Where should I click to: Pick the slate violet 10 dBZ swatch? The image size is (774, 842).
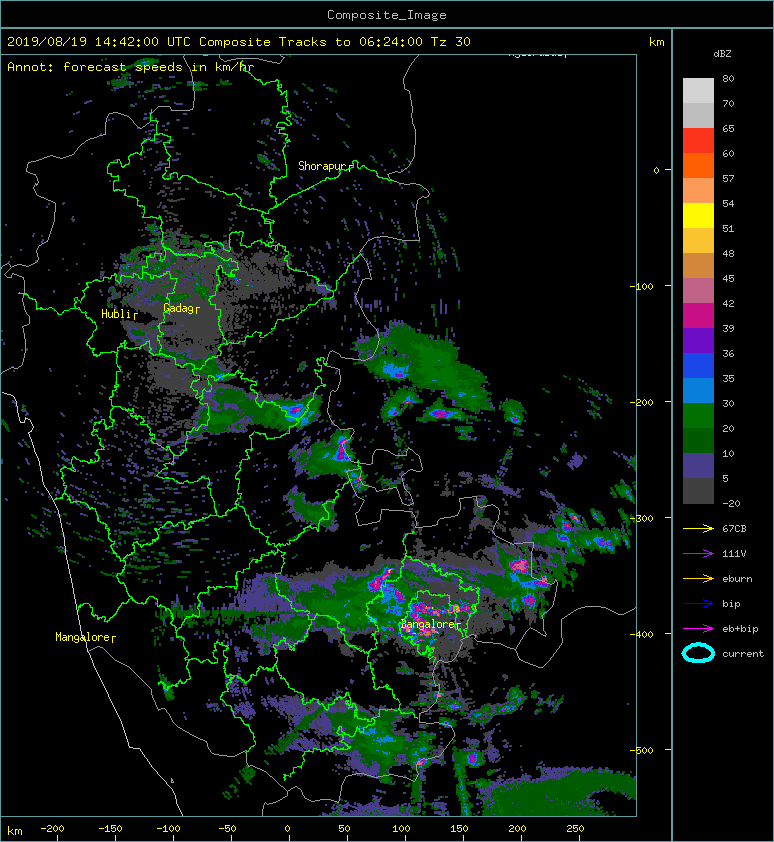point(698,465)
